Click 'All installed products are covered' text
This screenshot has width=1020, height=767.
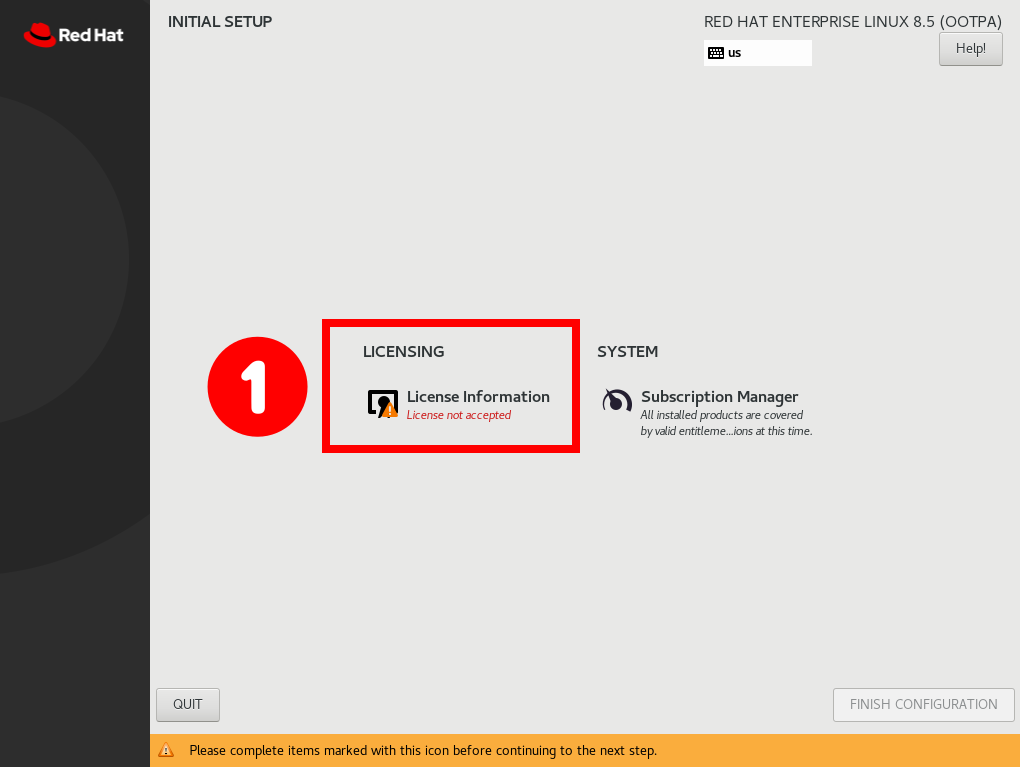coord(721,415)
